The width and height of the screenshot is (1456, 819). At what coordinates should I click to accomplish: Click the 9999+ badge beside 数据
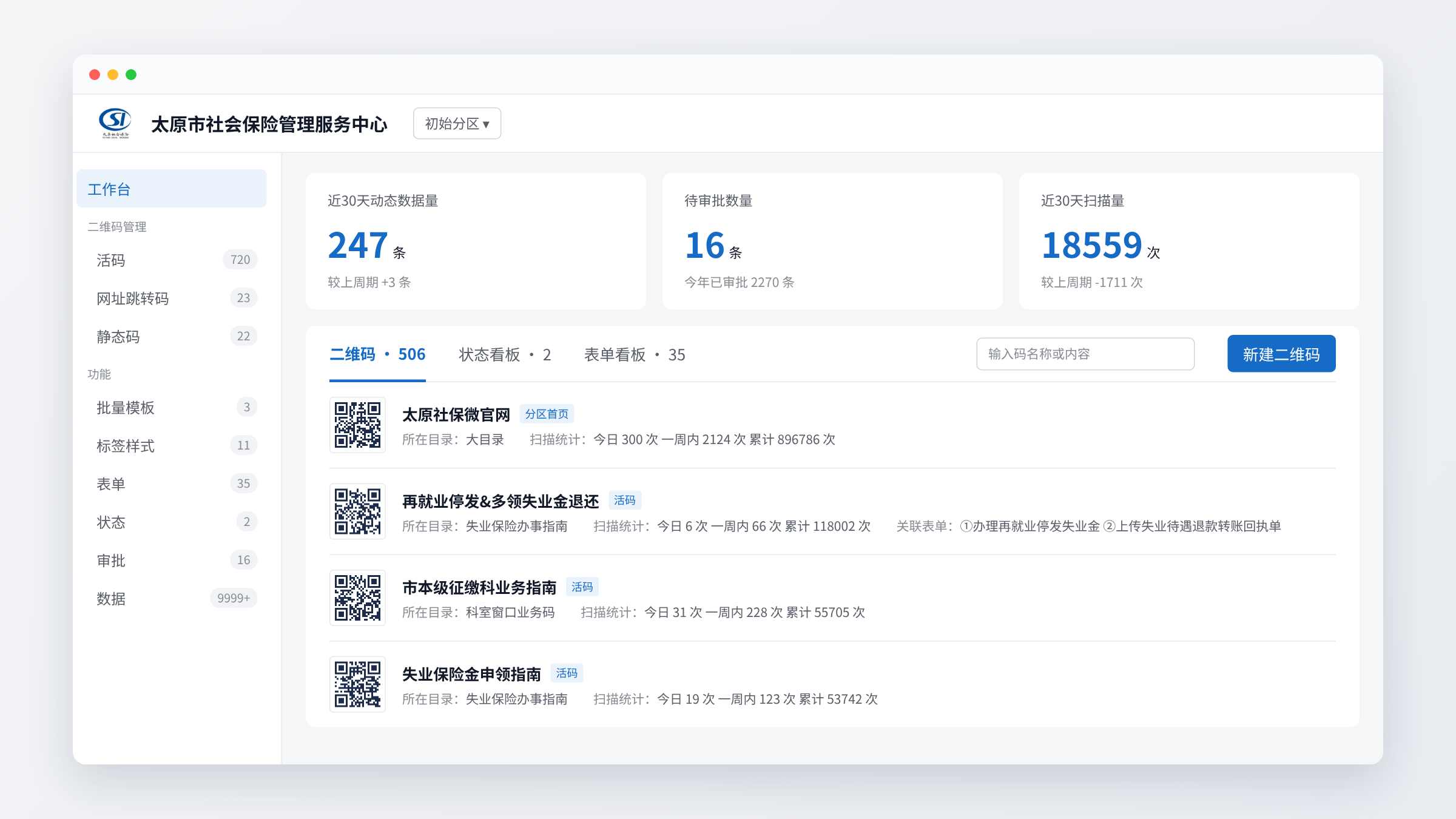point(234,598)
